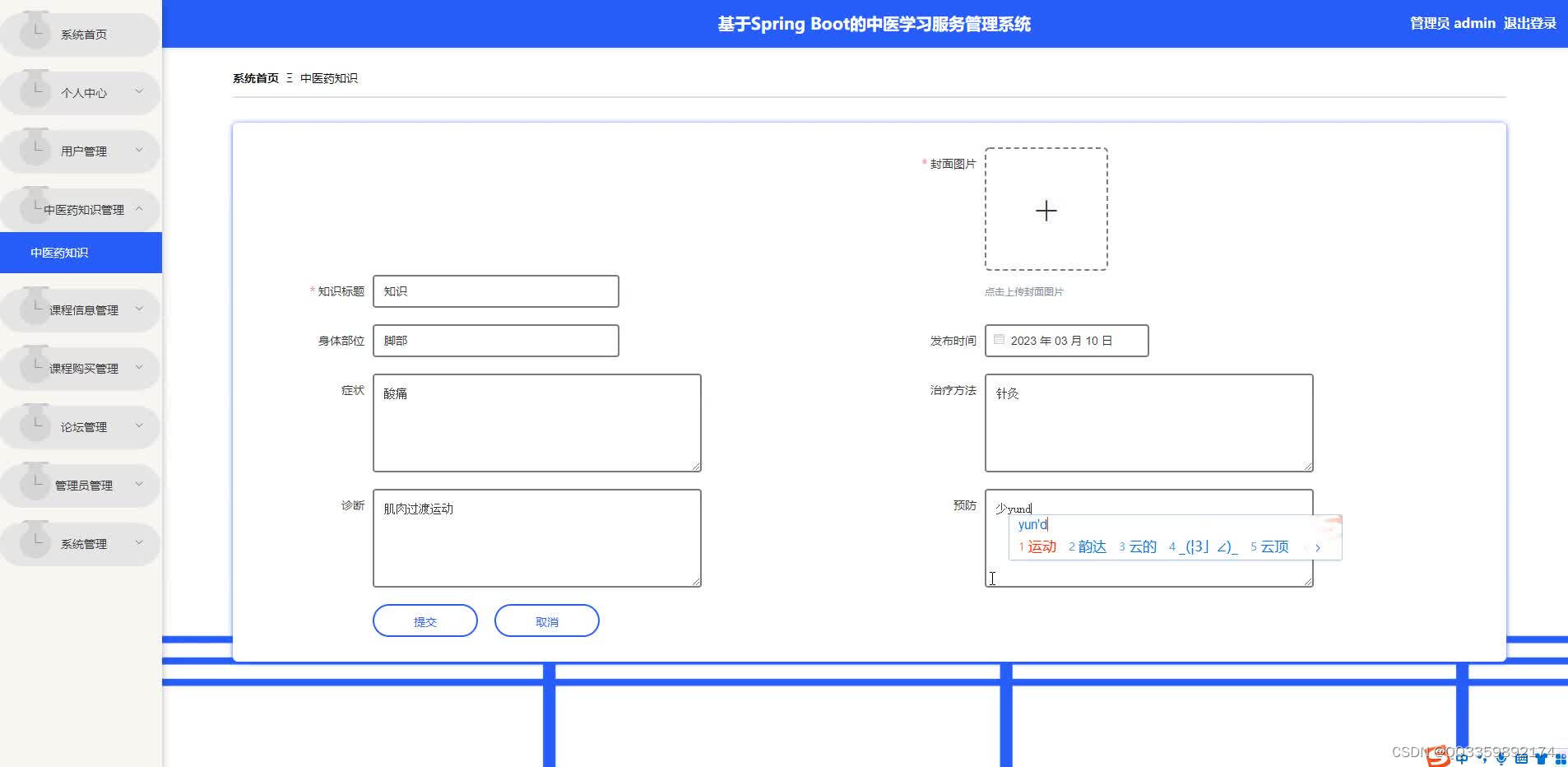The image size is (1568, 767).
Task: Click the Sogou punctuation mode icon
Action: click(1483, 759)
